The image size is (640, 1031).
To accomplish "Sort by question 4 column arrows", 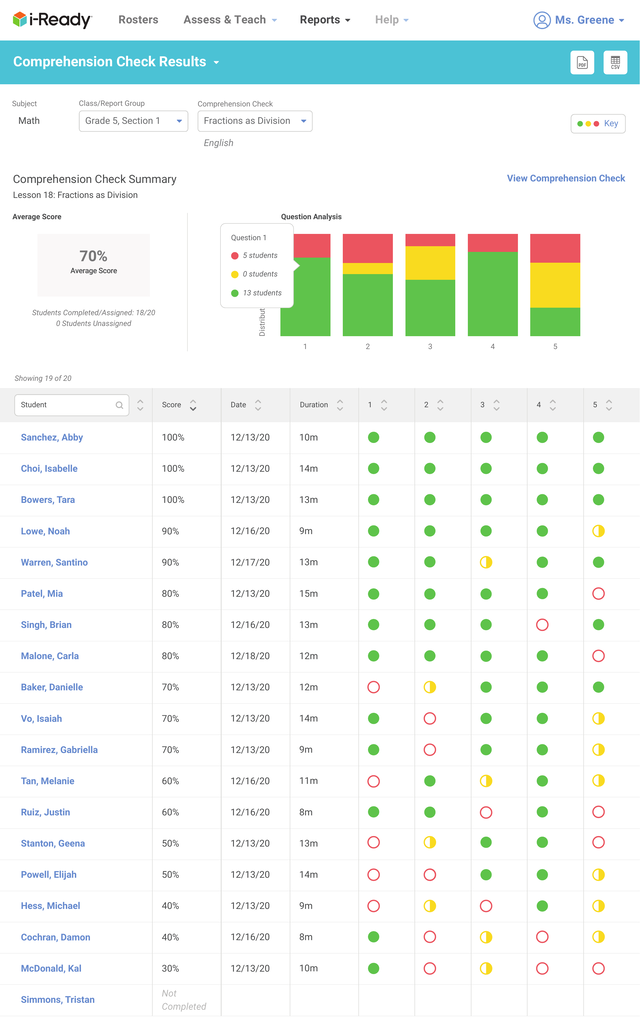I will (553, 405).
